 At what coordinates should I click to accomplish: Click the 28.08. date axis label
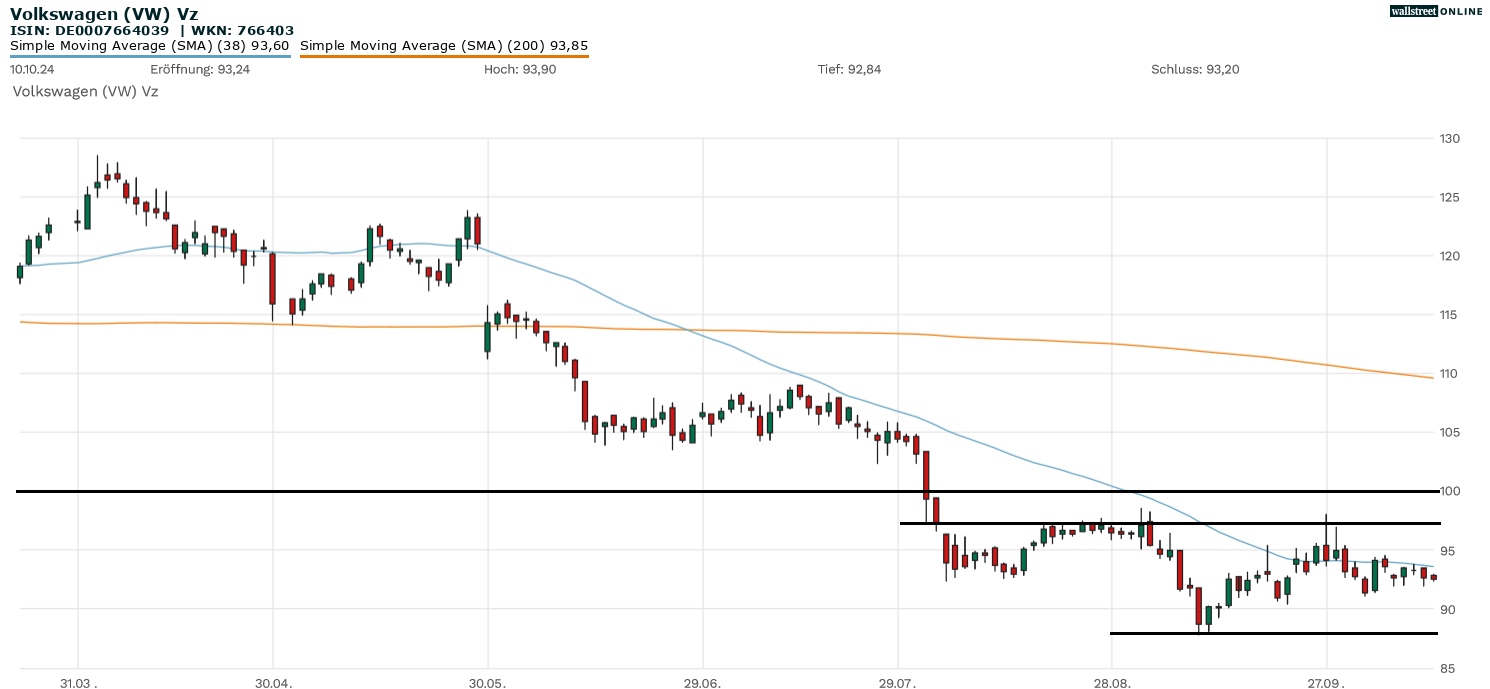click(x=1112, y=682)
